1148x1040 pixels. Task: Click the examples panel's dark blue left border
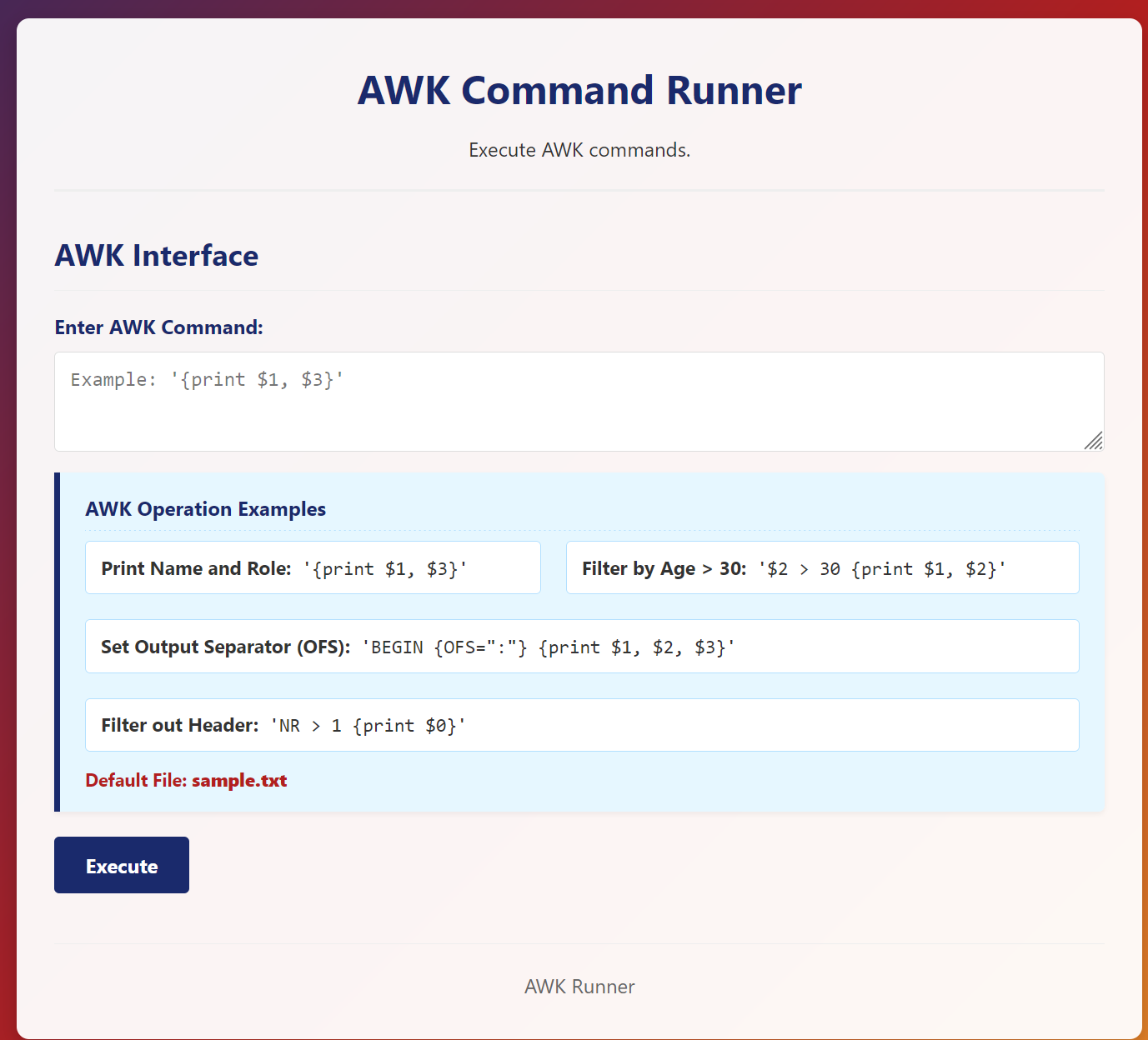coord(58,642)
